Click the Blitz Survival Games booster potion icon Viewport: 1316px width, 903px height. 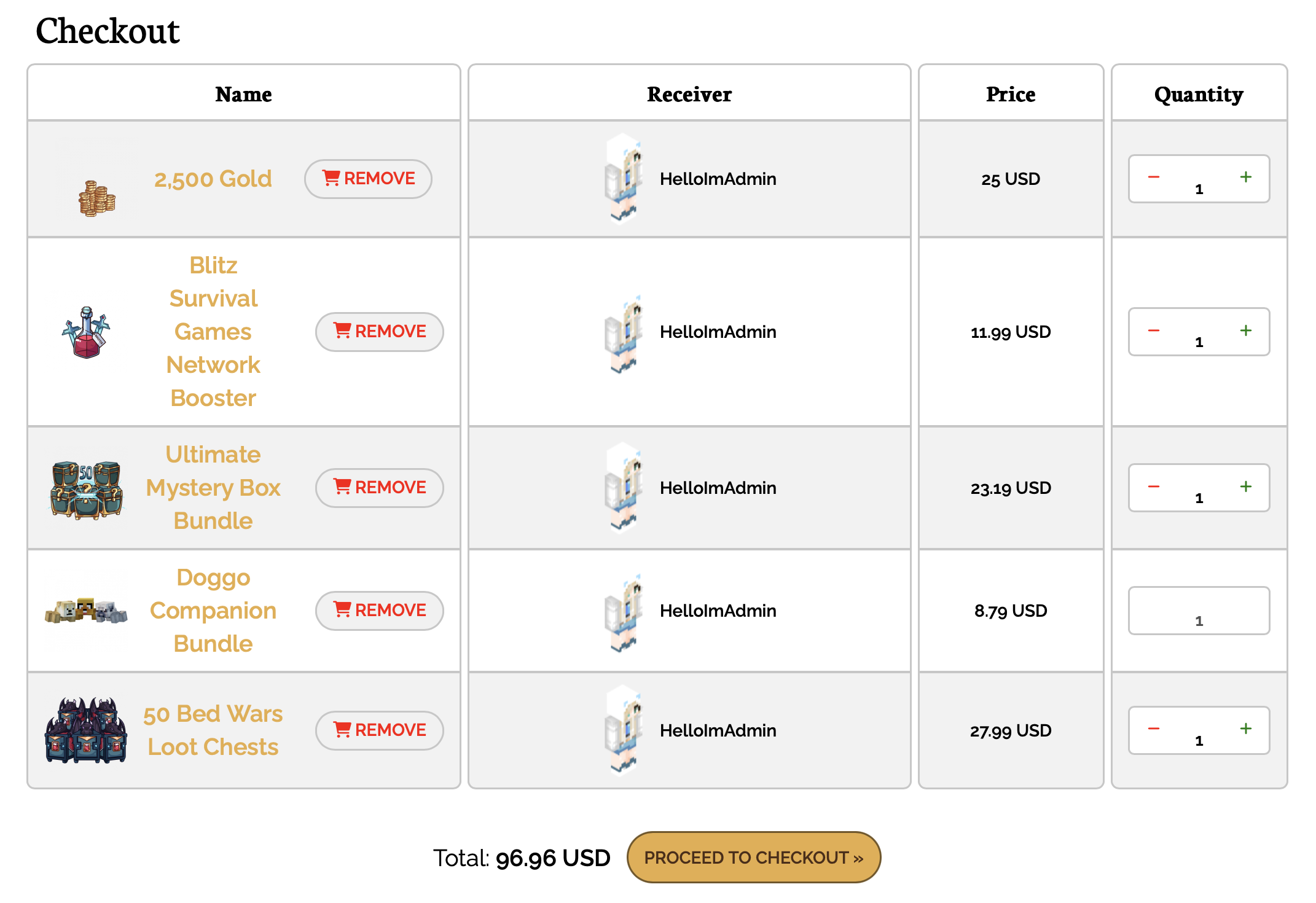(86, 332)
